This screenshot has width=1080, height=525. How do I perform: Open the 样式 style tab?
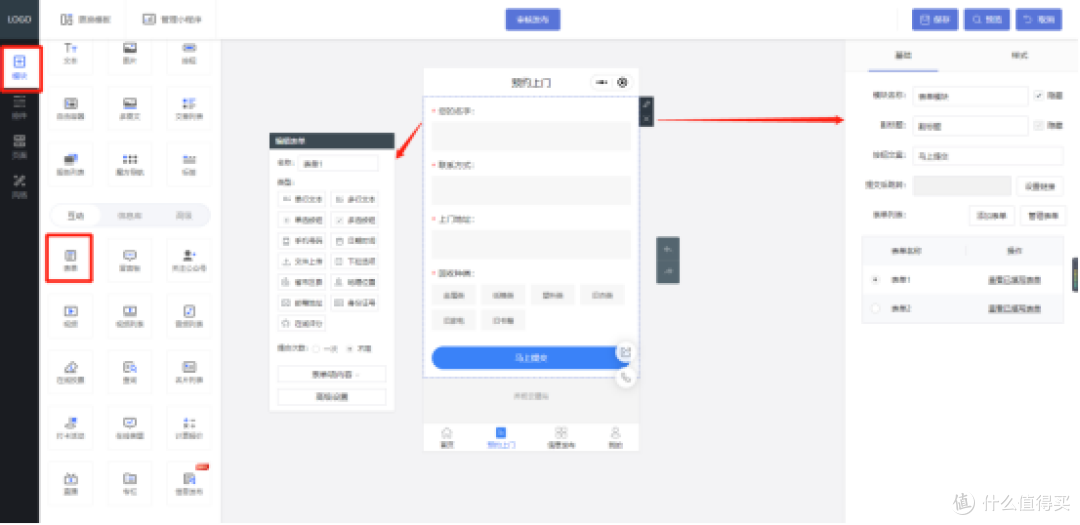1019,55
